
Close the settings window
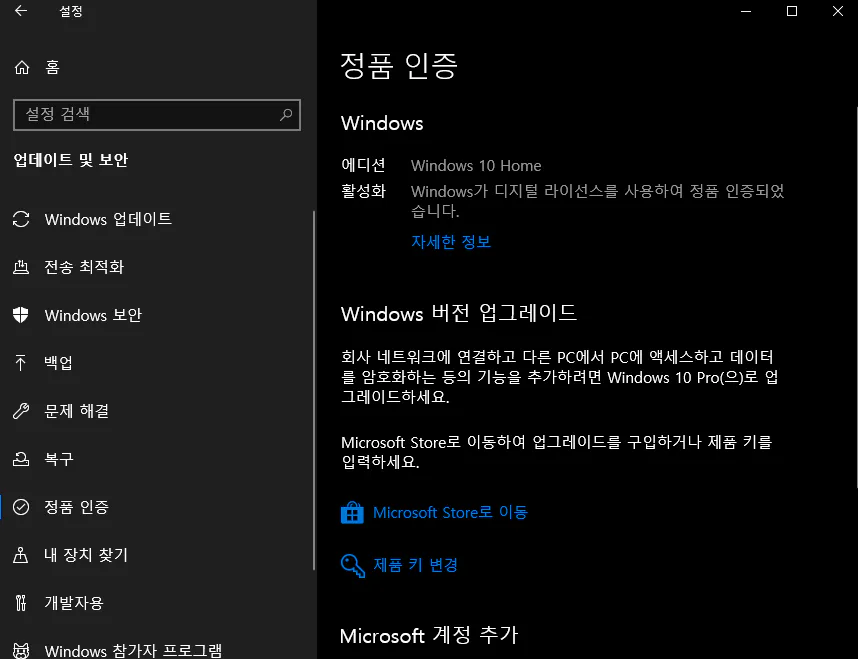coord(837,11)
